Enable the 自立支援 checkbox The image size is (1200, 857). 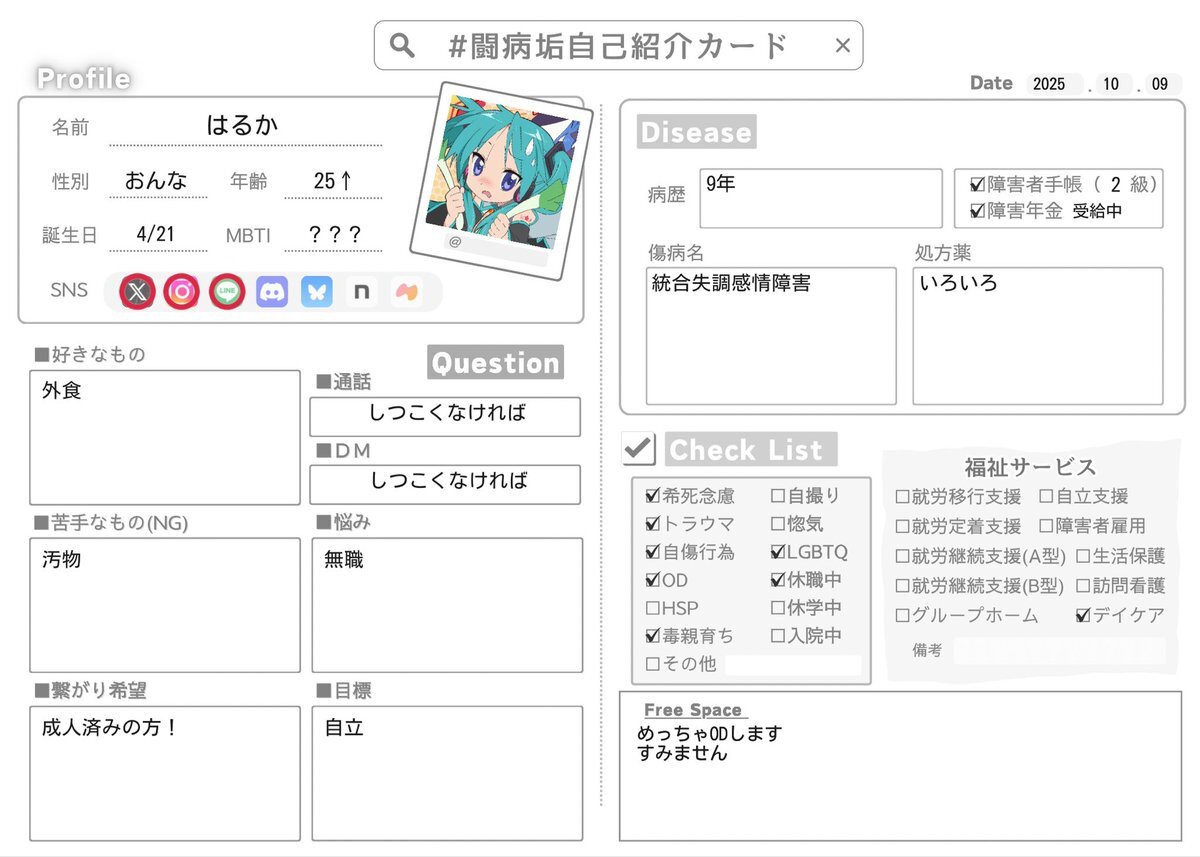click(x=1045, y=496)
